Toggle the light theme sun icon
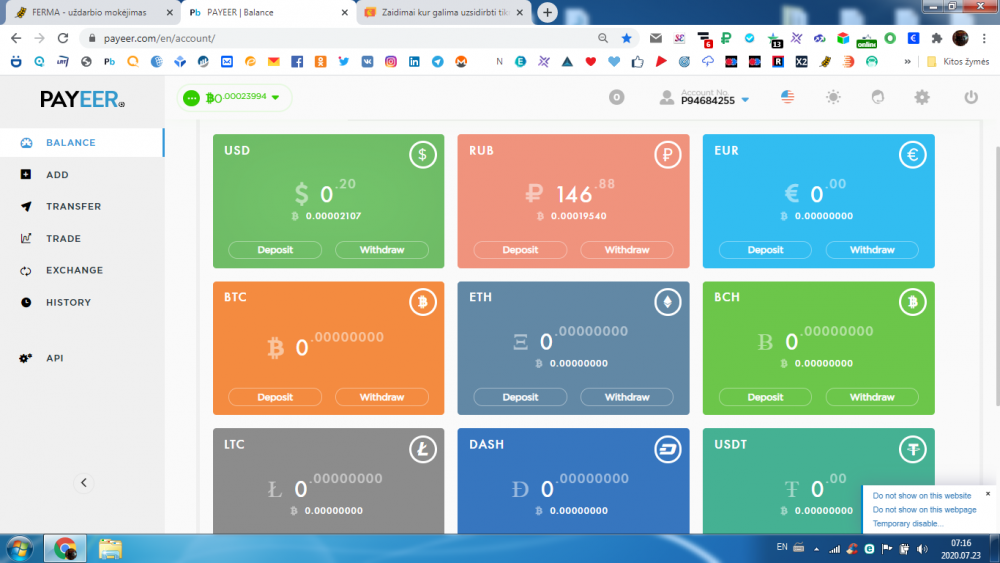 point(833,97)
